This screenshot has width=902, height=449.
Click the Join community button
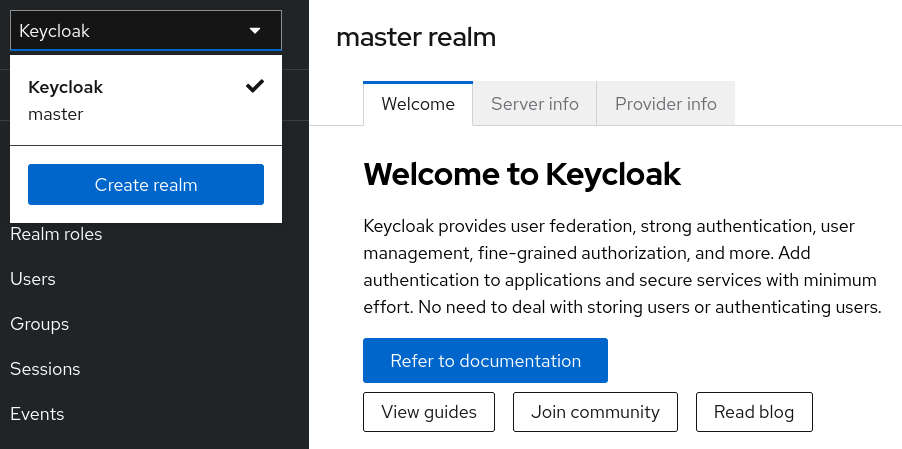[595, 412]
